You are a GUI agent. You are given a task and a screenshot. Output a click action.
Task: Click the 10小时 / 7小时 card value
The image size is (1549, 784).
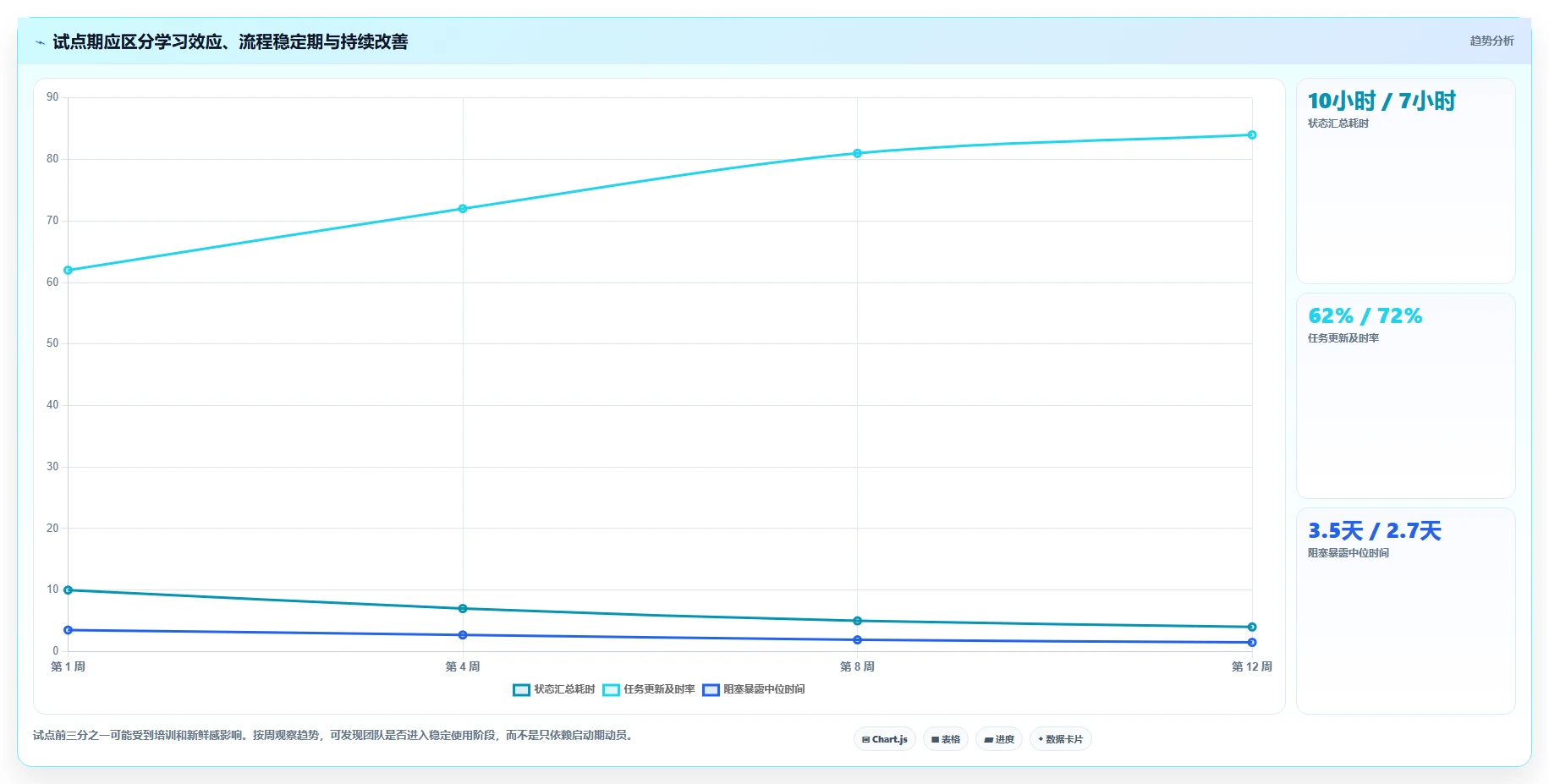pos(1381,101)
